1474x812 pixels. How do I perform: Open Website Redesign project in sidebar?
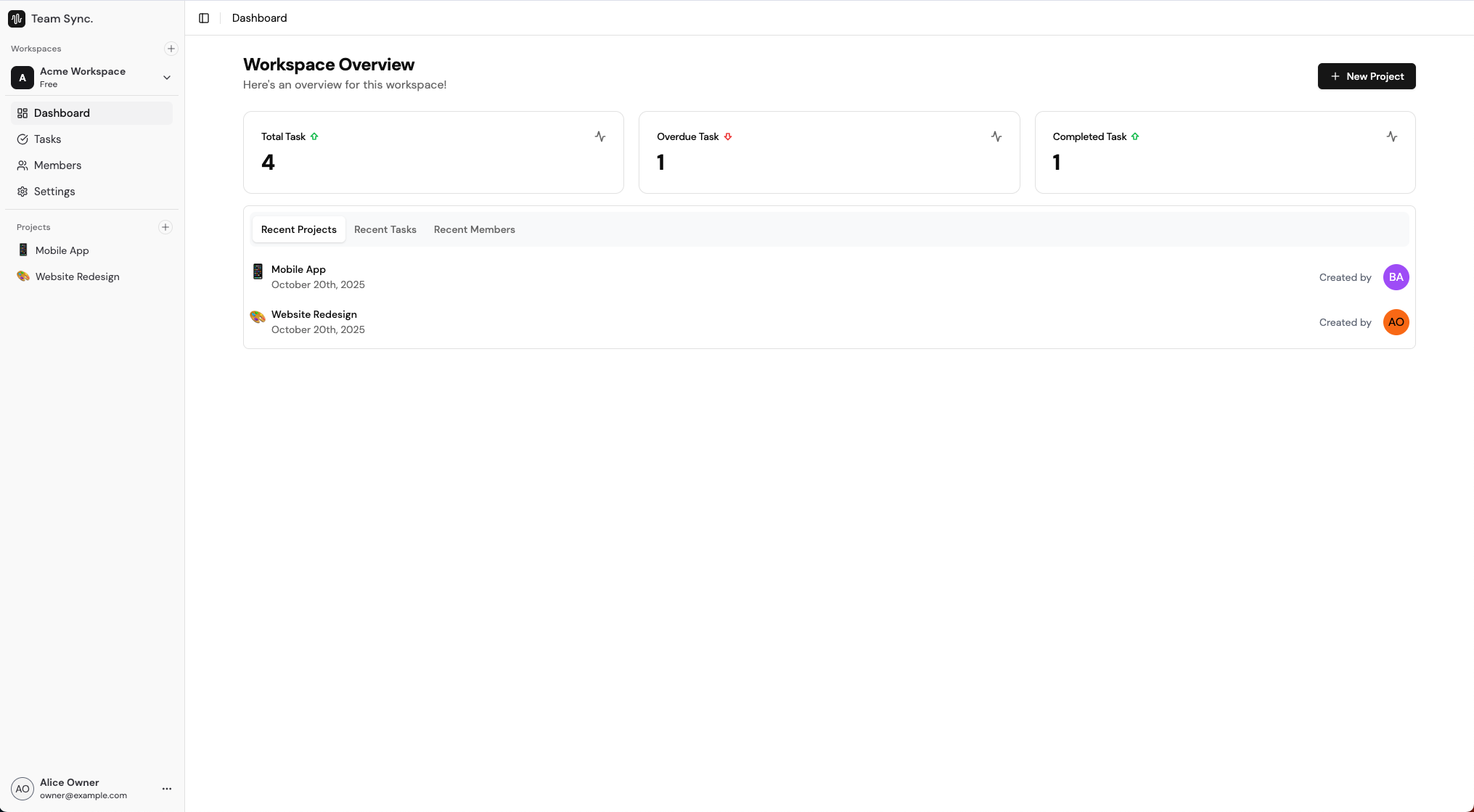coord(77,276)
